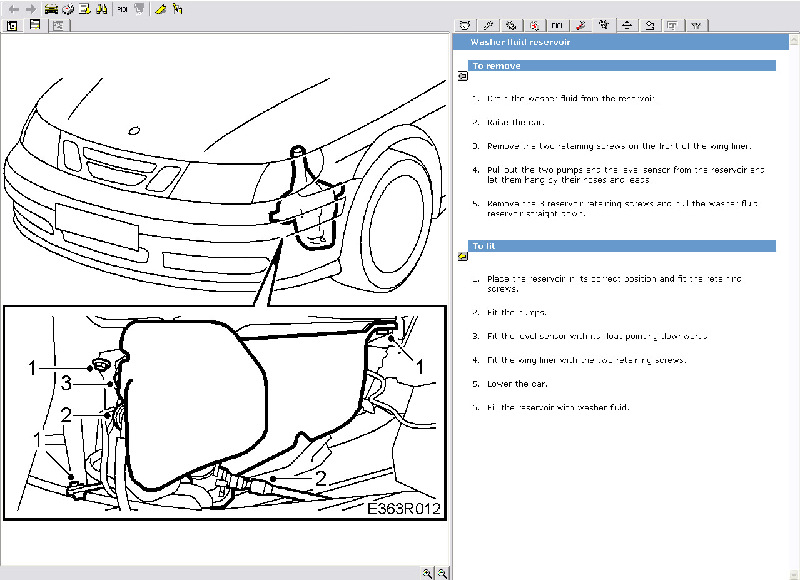The height and width of the screenshot is (580, 800).
Task: Select the last tab in right panel
Action: (x=695, y=26)
